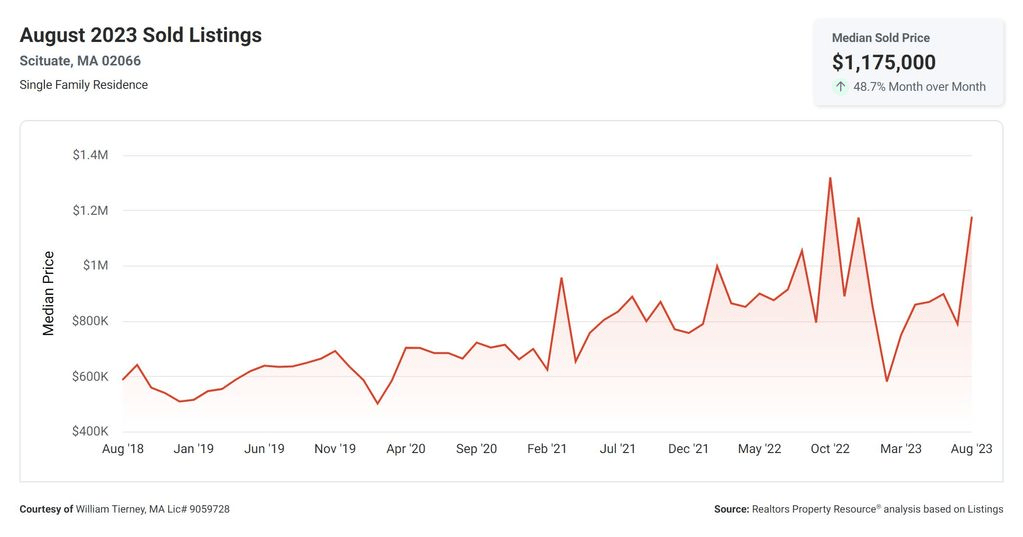Click the $1,175,000 price value
Image resolution: width=1023 pixels, height=537 pixels.
[x=883, y=62]
